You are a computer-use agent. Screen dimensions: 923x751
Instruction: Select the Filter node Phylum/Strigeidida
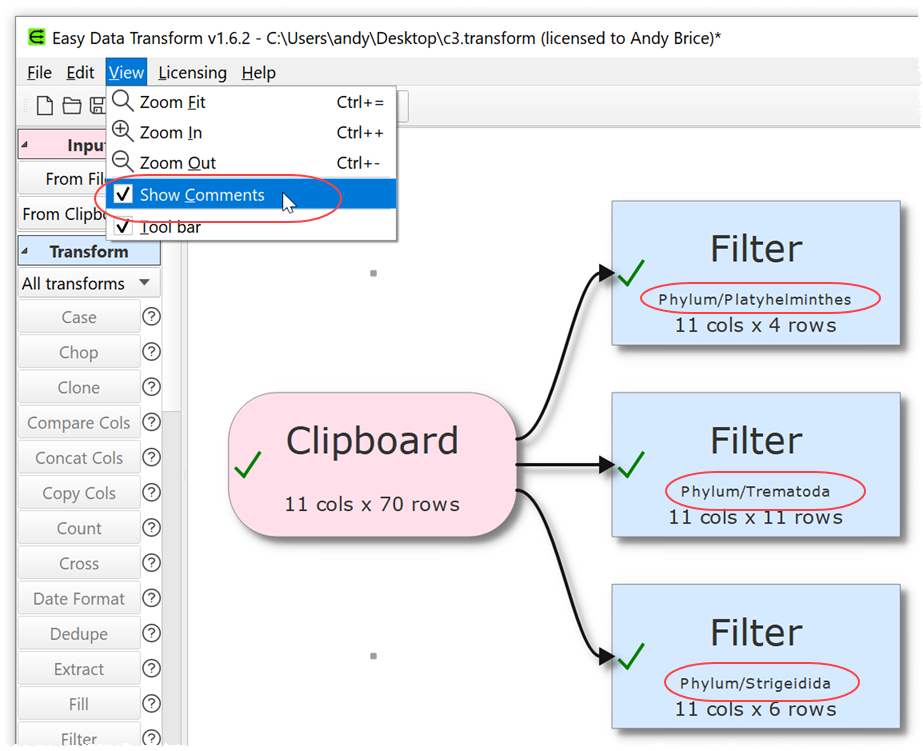click(x=756, y=656)
